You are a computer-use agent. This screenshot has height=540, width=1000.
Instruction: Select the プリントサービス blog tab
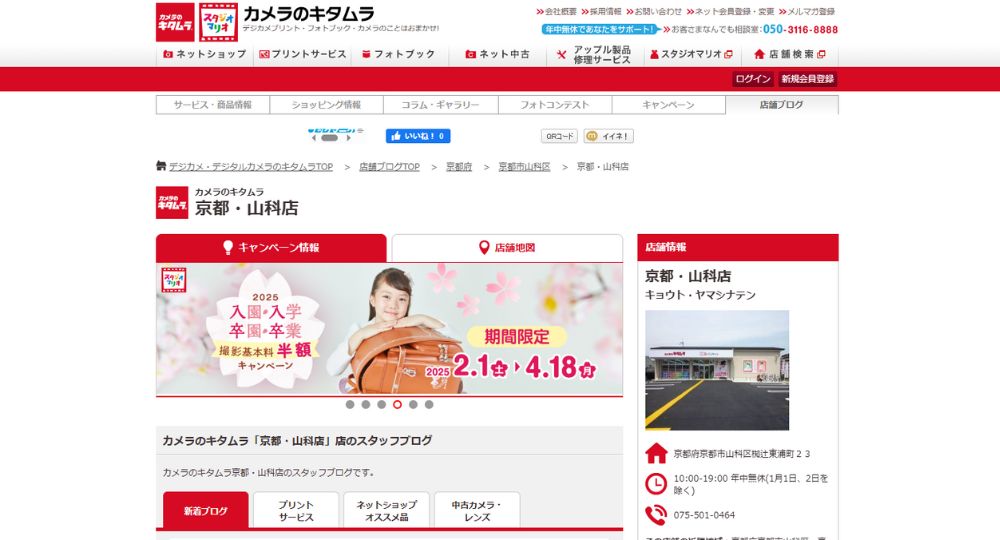point(296,511)
